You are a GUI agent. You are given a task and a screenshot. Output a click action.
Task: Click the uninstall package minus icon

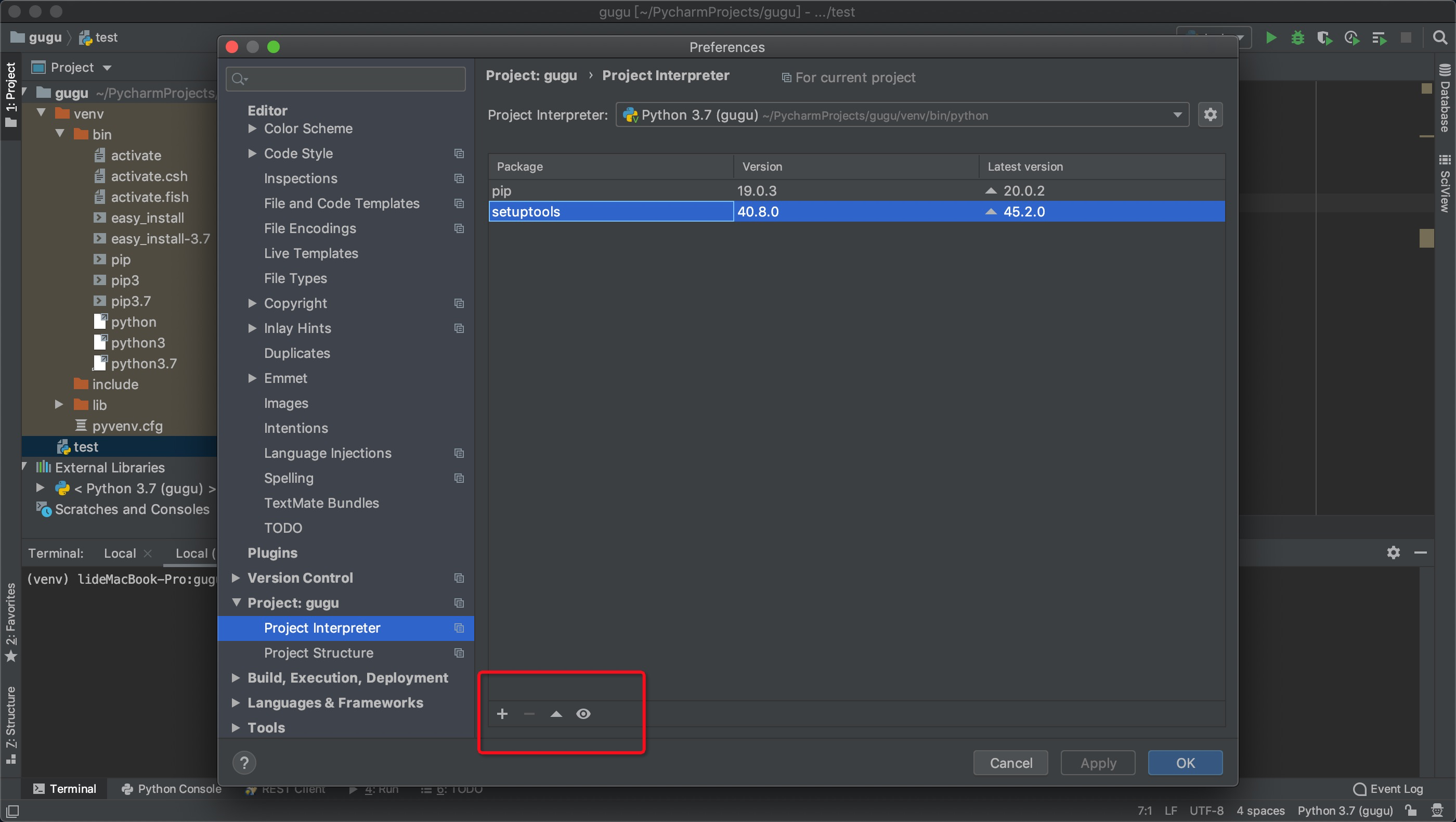[529, 714]
